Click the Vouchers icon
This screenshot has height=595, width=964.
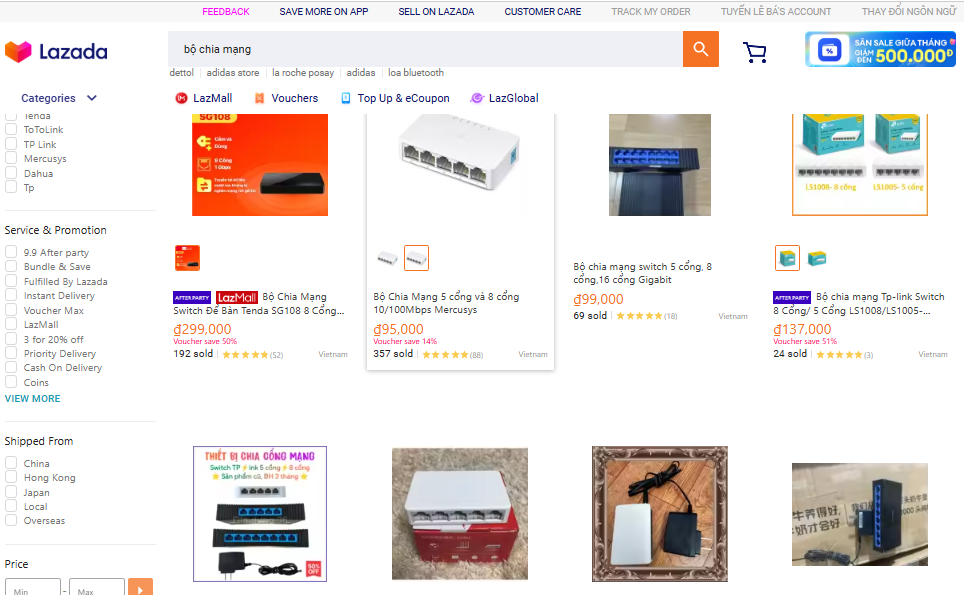coord(259,98)
